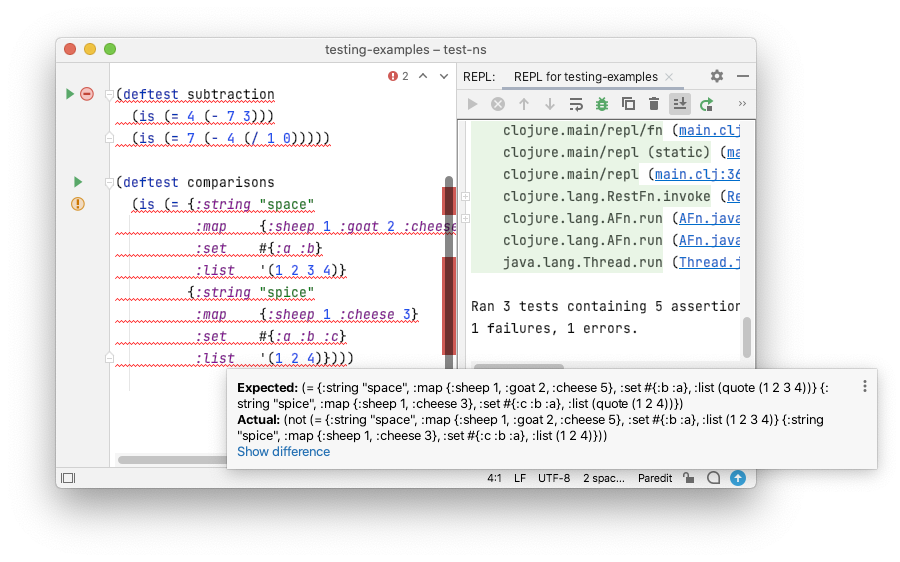Expand the RestFn.invoke stack frame
The image size is (900, 562).
tap(465, 196)
